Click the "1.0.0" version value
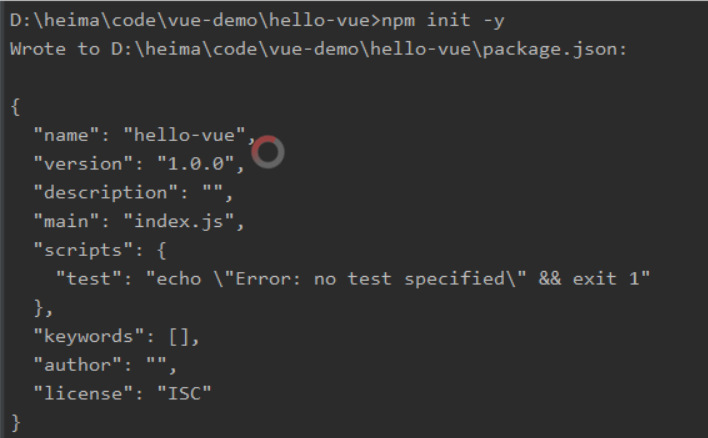 [196, 164]
